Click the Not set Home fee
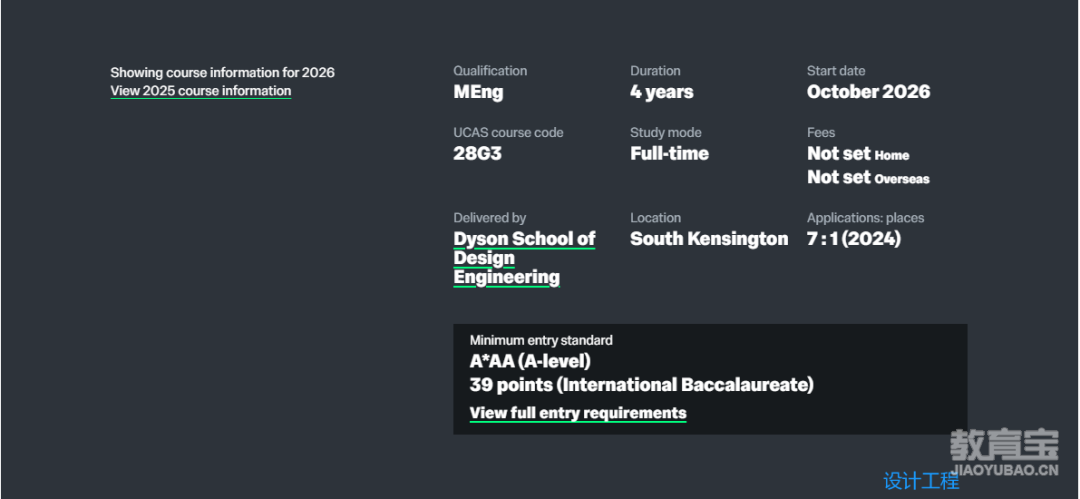This screenshot has width=1080, height=499. [x=858, y=154]
